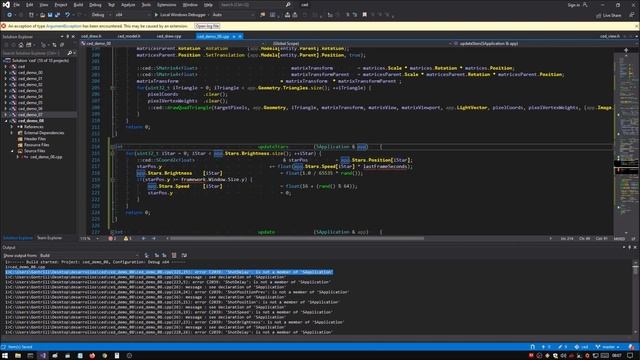
Task: Click the error count indicator below the editor
Action: [112, 238]
